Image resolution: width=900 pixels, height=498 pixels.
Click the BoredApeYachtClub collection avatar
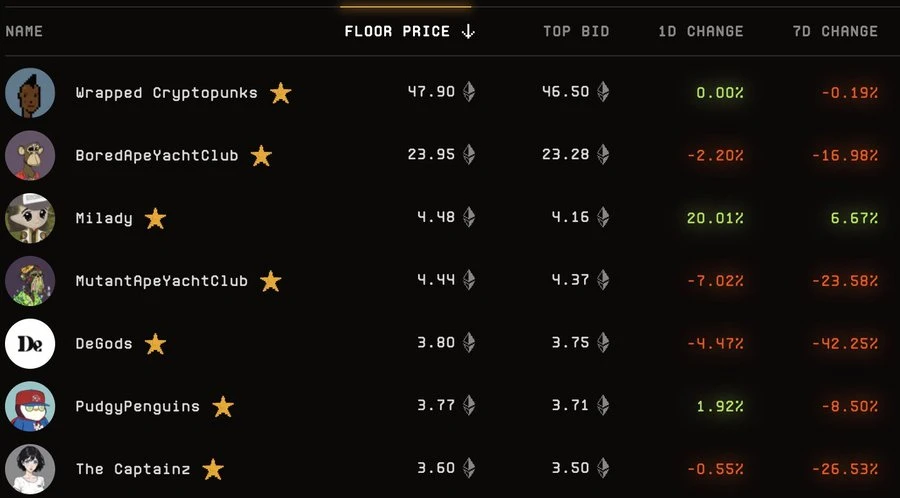pyautogui.click(x=30, y=156)
